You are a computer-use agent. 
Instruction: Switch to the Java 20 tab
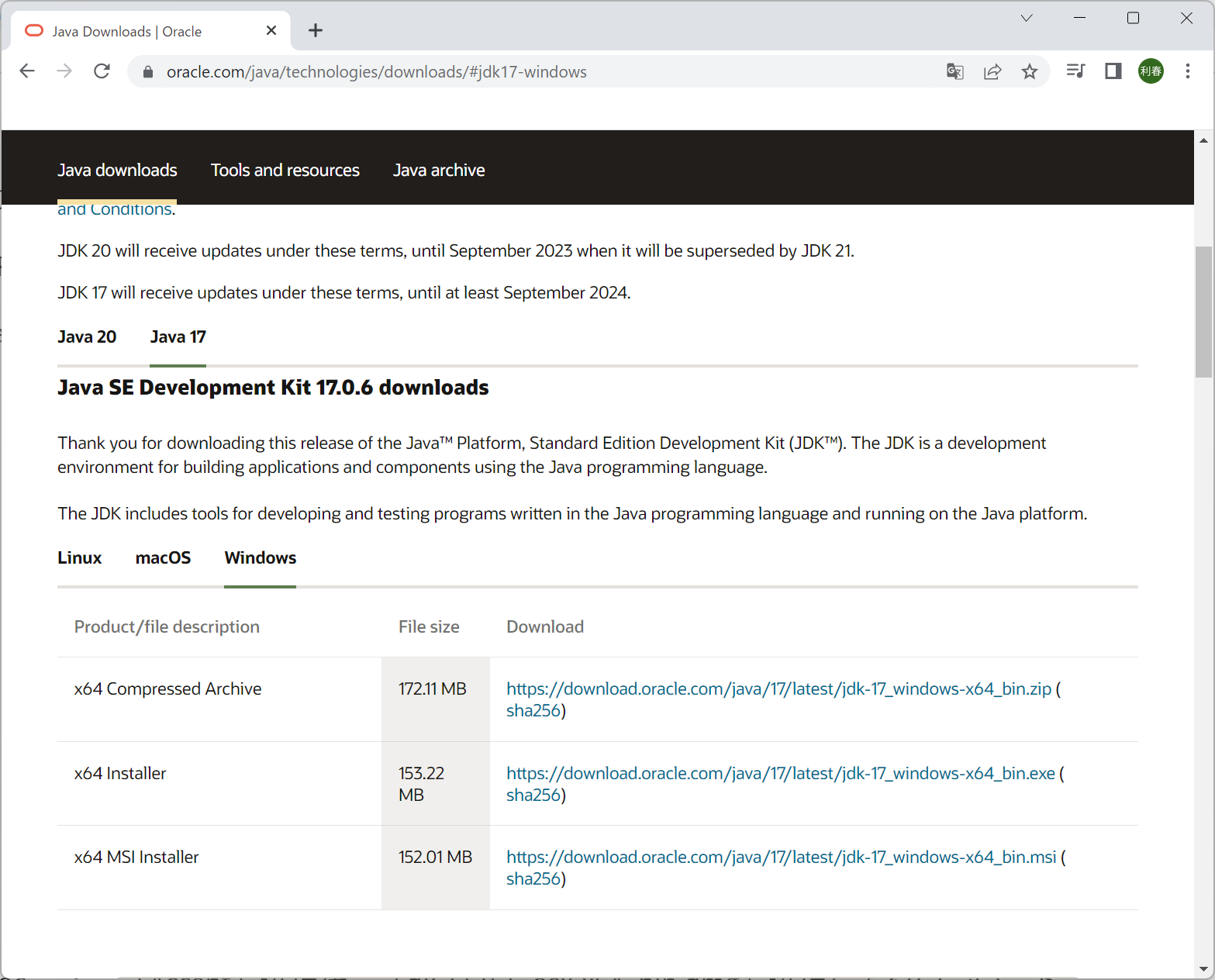[87, 336]
